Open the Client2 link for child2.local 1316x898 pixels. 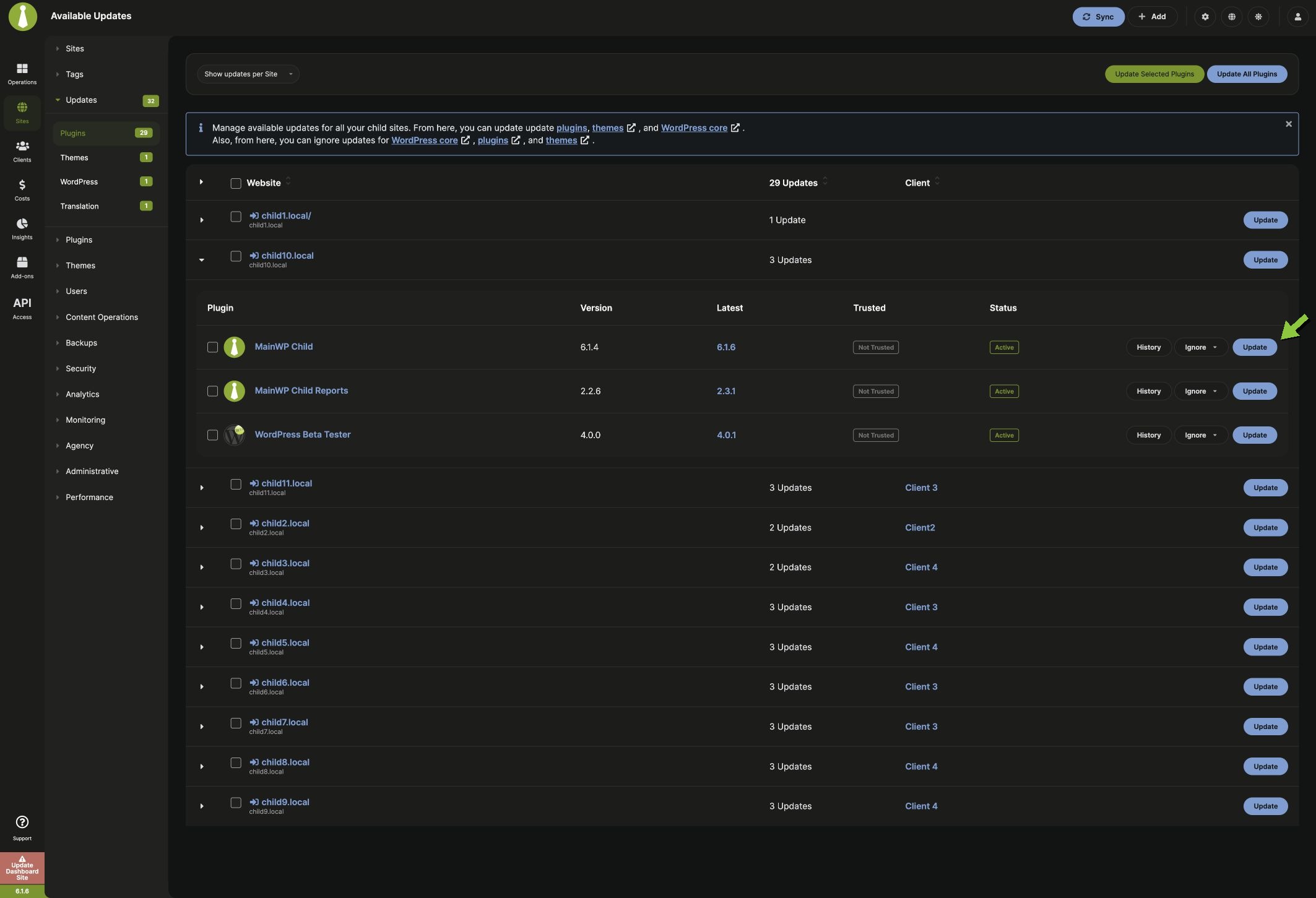(x=920, y=527)
